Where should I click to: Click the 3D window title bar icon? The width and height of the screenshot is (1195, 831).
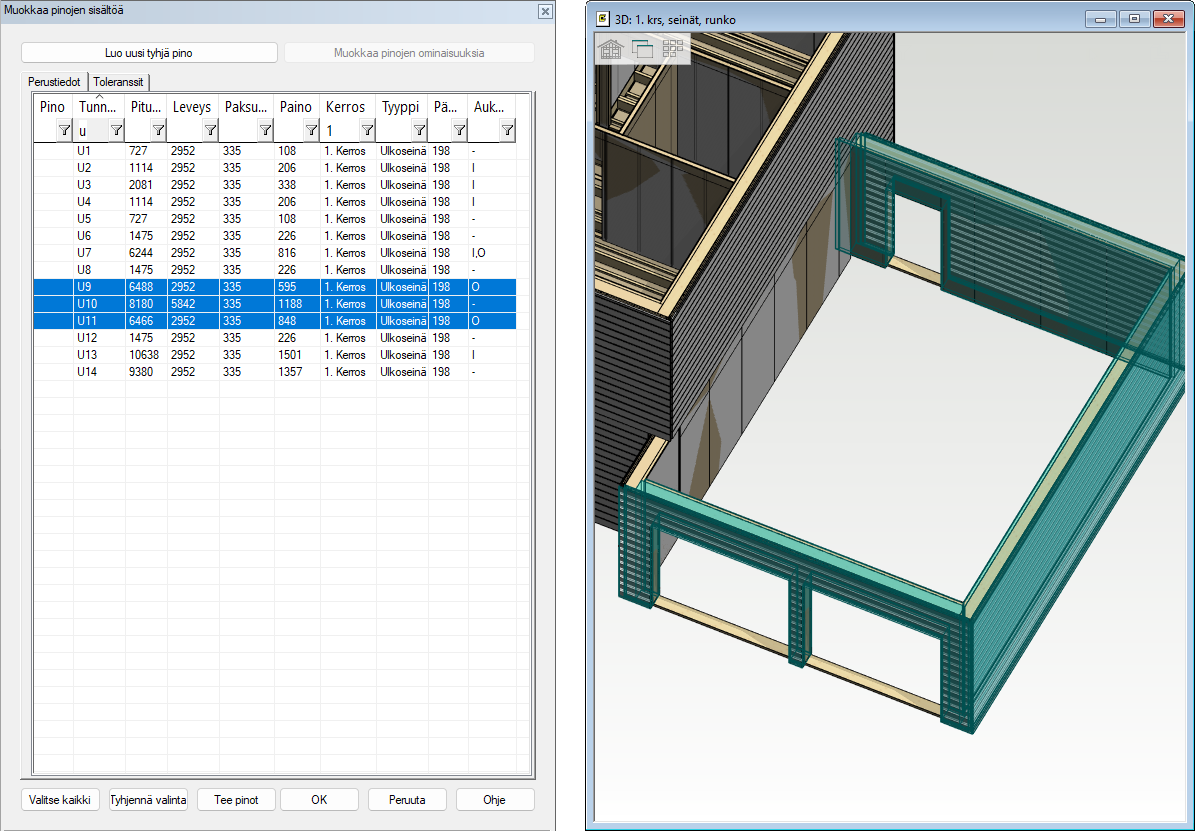point(602,19)
